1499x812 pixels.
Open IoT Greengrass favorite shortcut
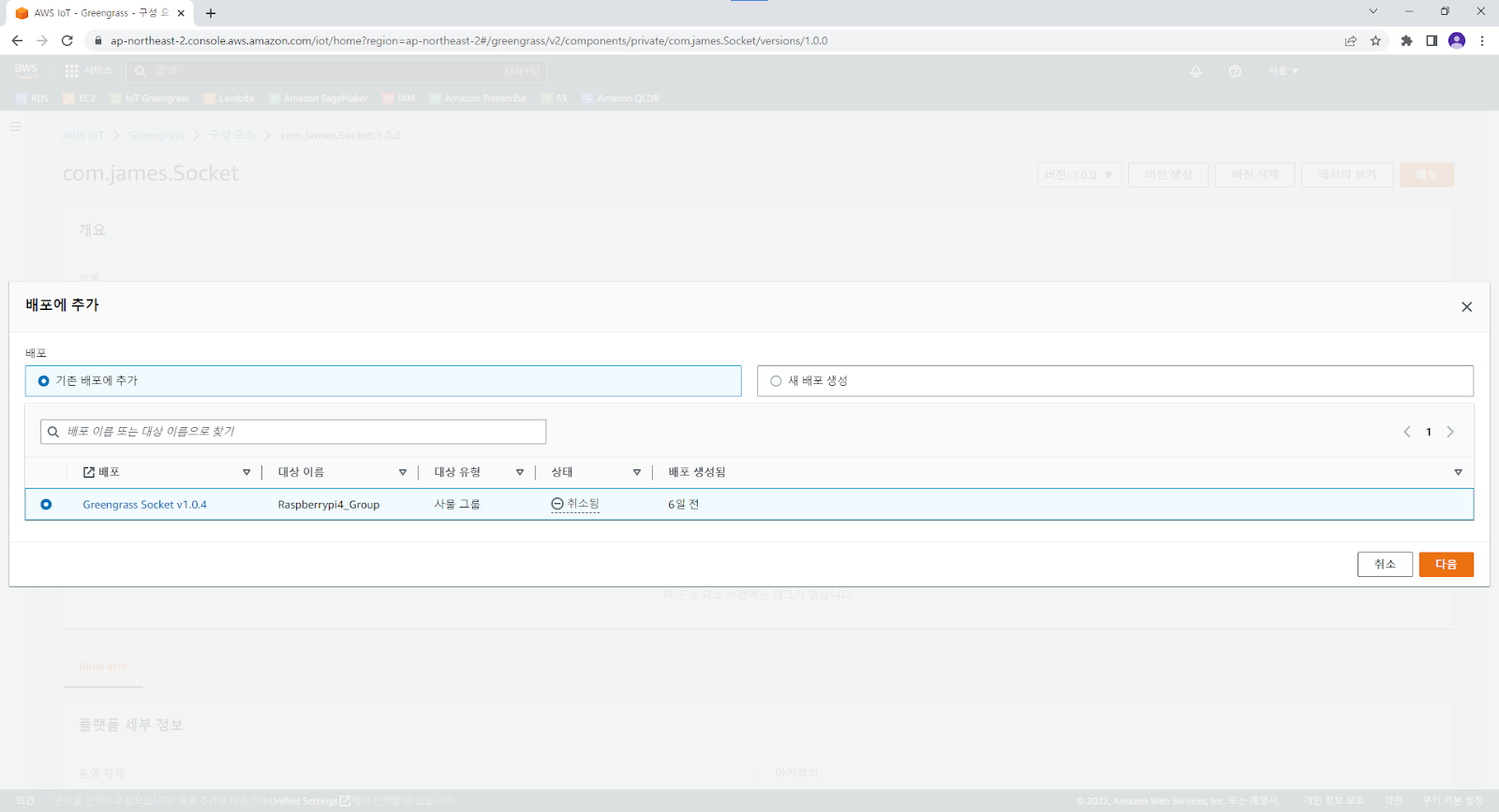point(149,98)
